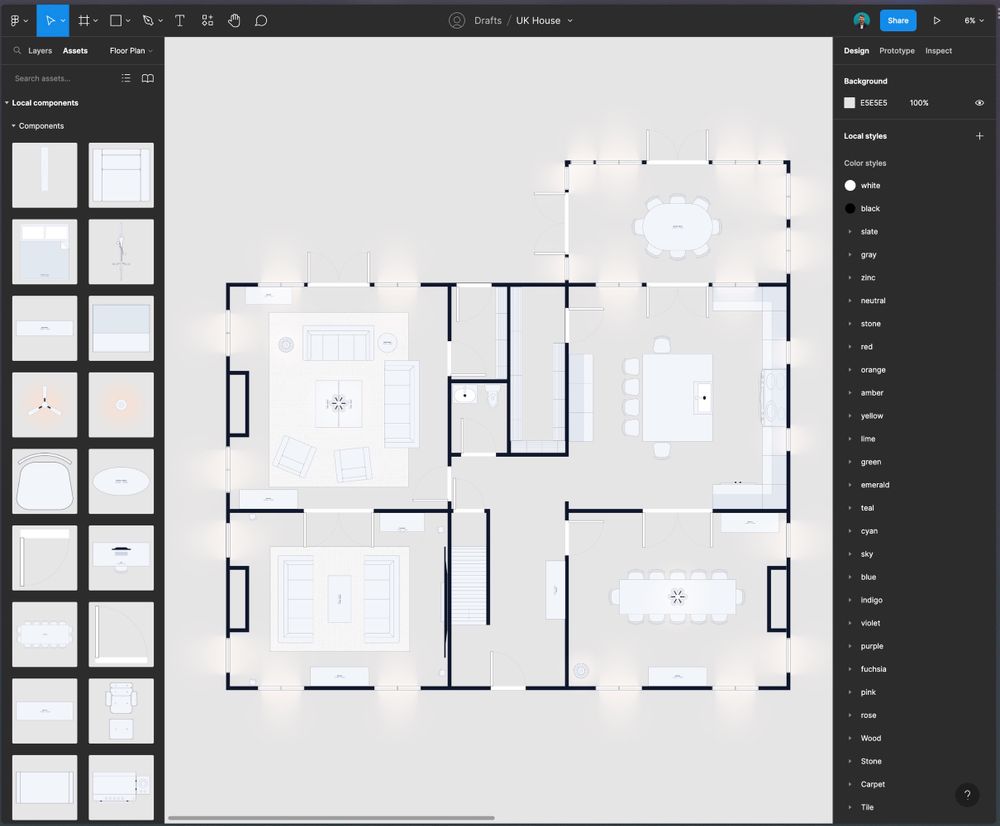Switch to the Layers tab
1000x826 pixels.
click(x=40, y=50)
